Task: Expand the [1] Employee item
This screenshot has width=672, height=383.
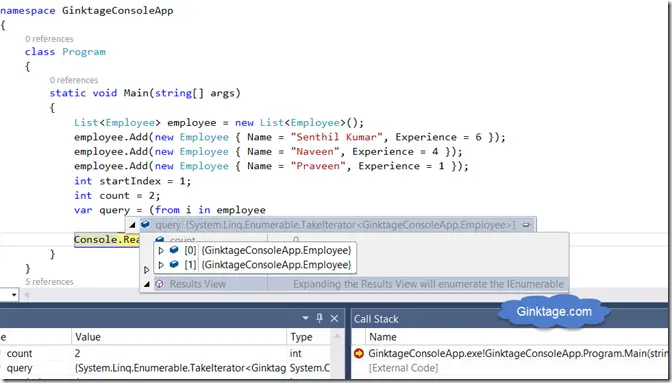Action: pyautogui.click(x=161, y=265)
